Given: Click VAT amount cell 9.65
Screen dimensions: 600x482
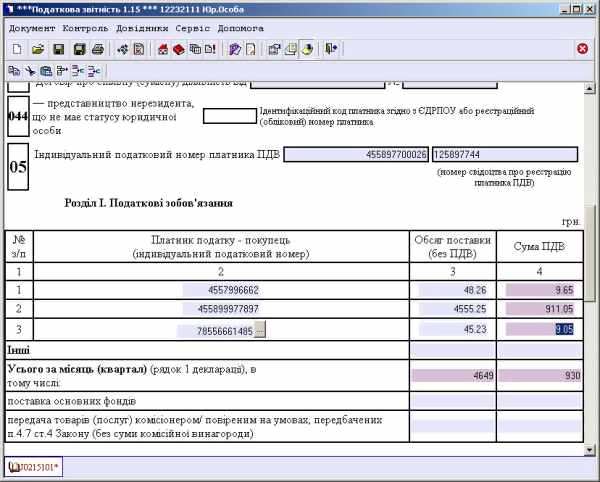Looking at the screenshot, I should [540, 290].
